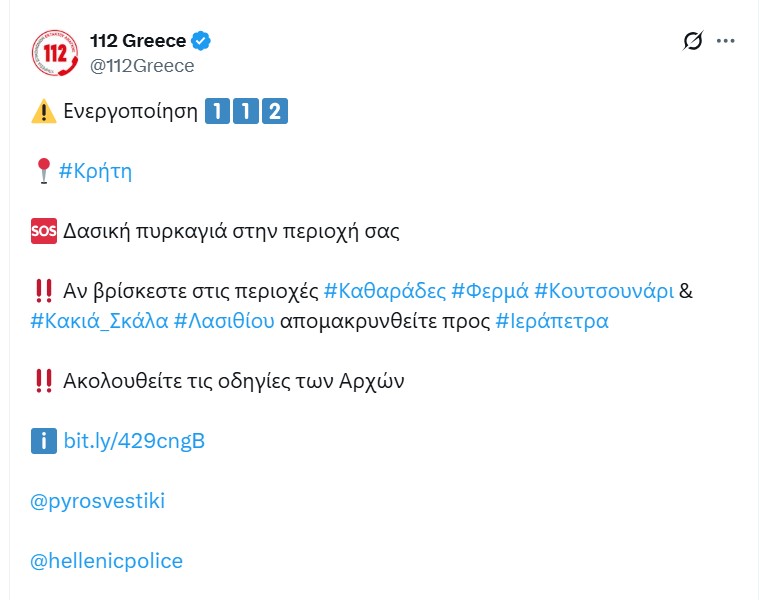This screenshot has height=600, width=759.
Task: Click the 112 Greece profile avatar
Action: click(x=55, y=53)
